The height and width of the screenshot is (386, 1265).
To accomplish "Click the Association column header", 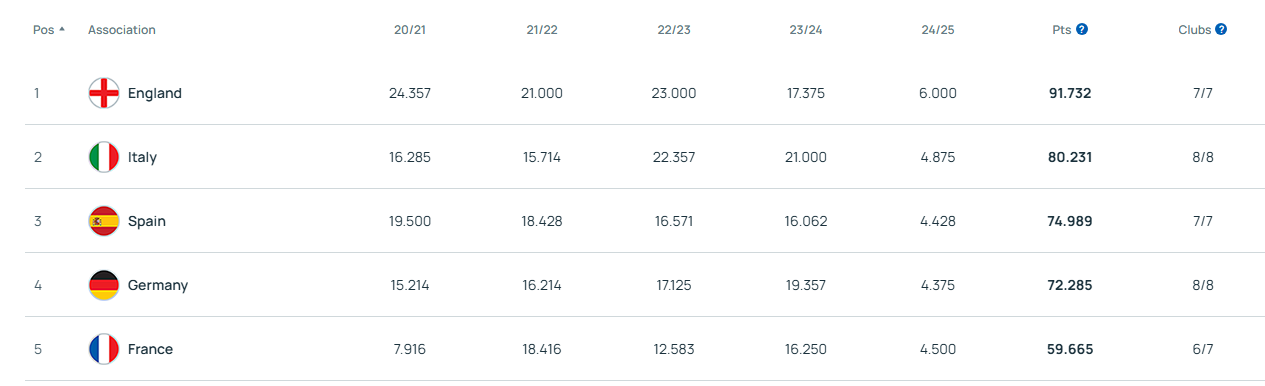I will (x=122, y=30).
